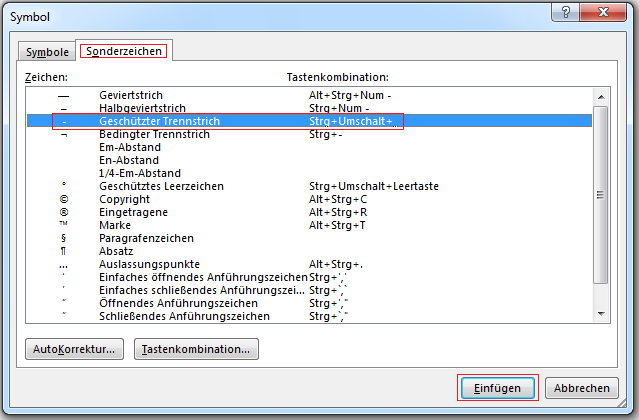Select the Bedingter Trennstrich row
Screen dimensions: 639x420
pos(309,134)
